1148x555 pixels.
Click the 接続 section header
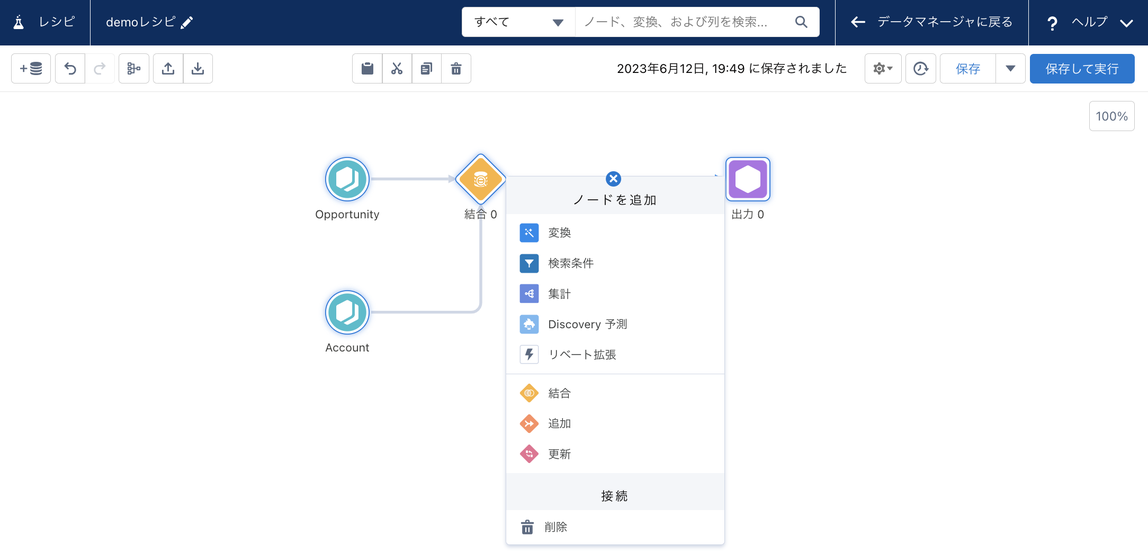click(614, 496)
